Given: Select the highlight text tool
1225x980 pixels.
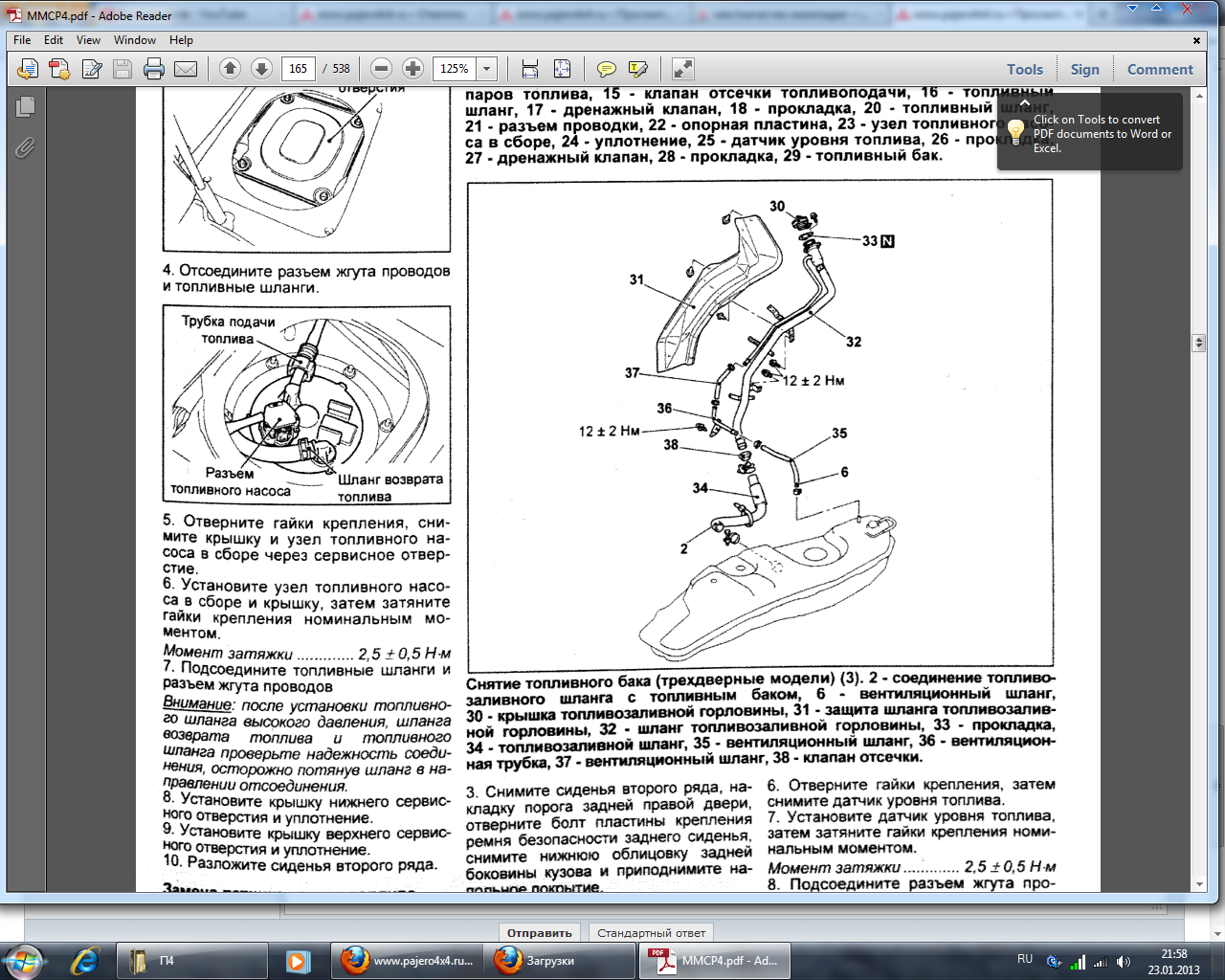Looking at the screenshot, I should tap(637, 69).
